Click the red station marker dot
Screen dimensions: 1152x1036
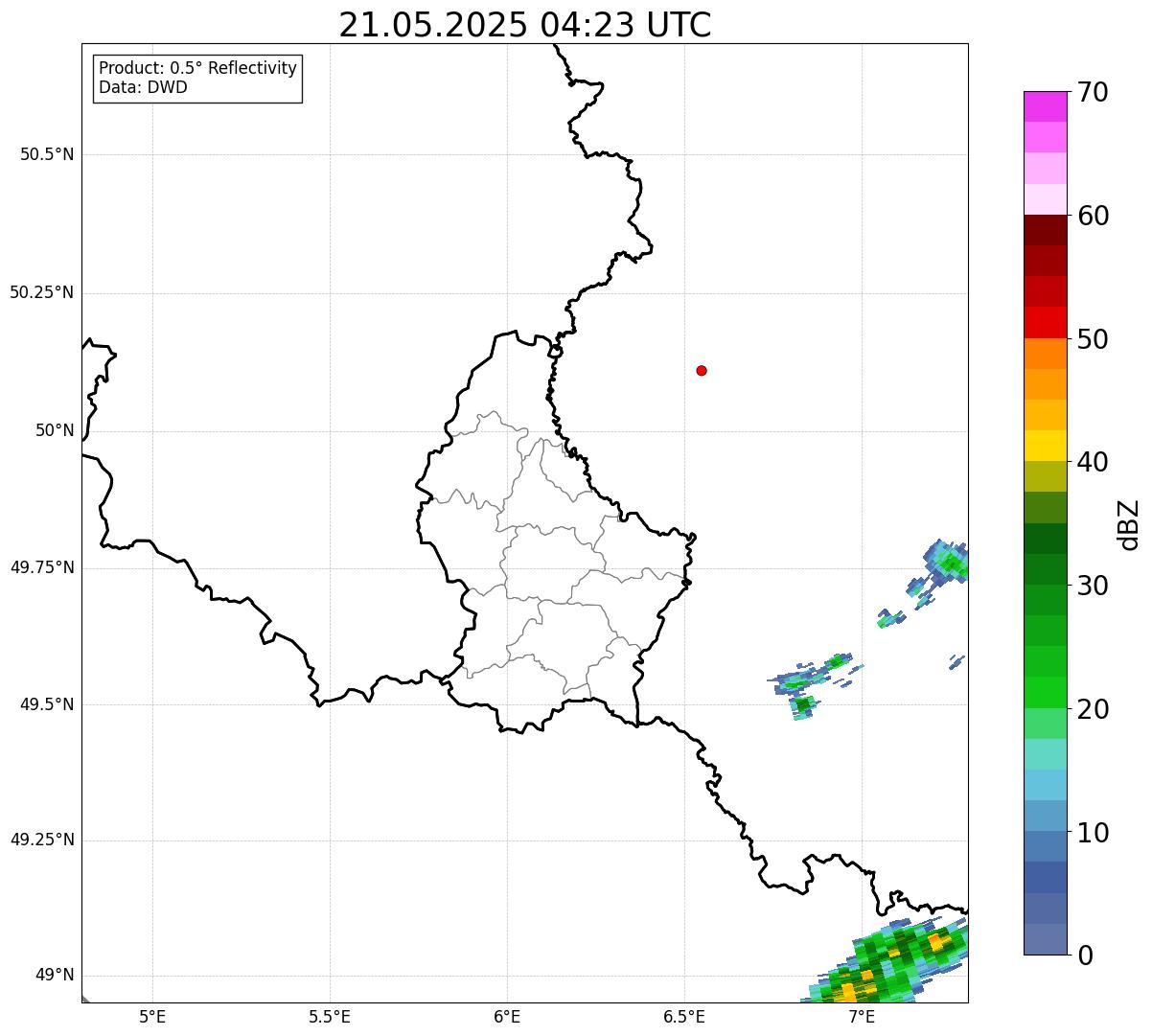pos(702,370)
